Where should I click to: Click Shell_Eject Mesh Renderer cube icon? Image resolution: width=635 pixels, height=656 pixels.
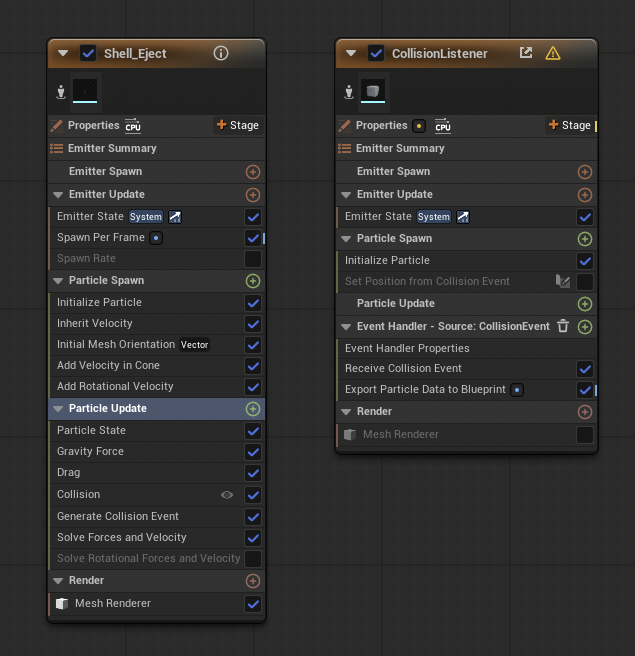tap(62, 604)
